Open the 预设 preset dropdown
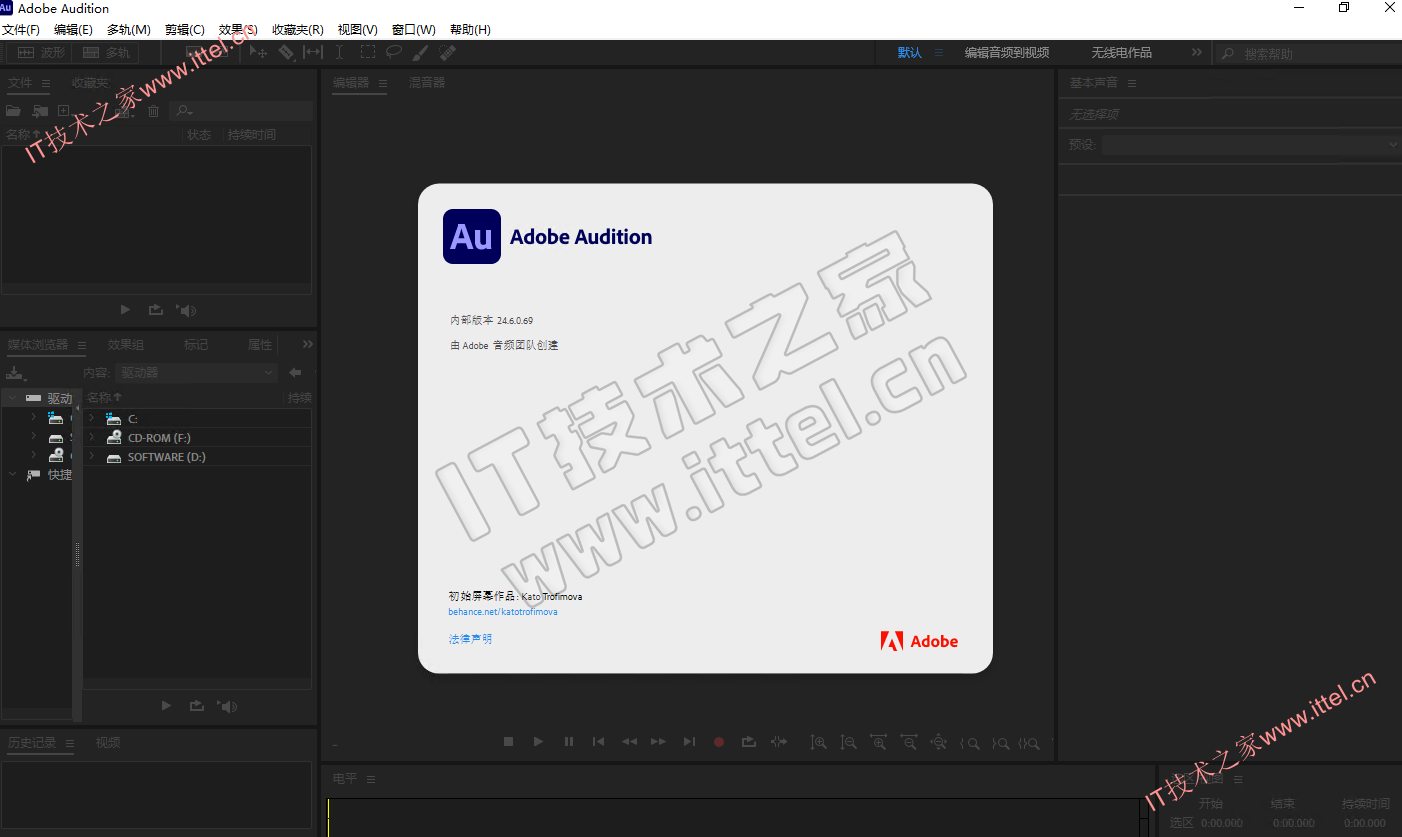 (1251, 145)
